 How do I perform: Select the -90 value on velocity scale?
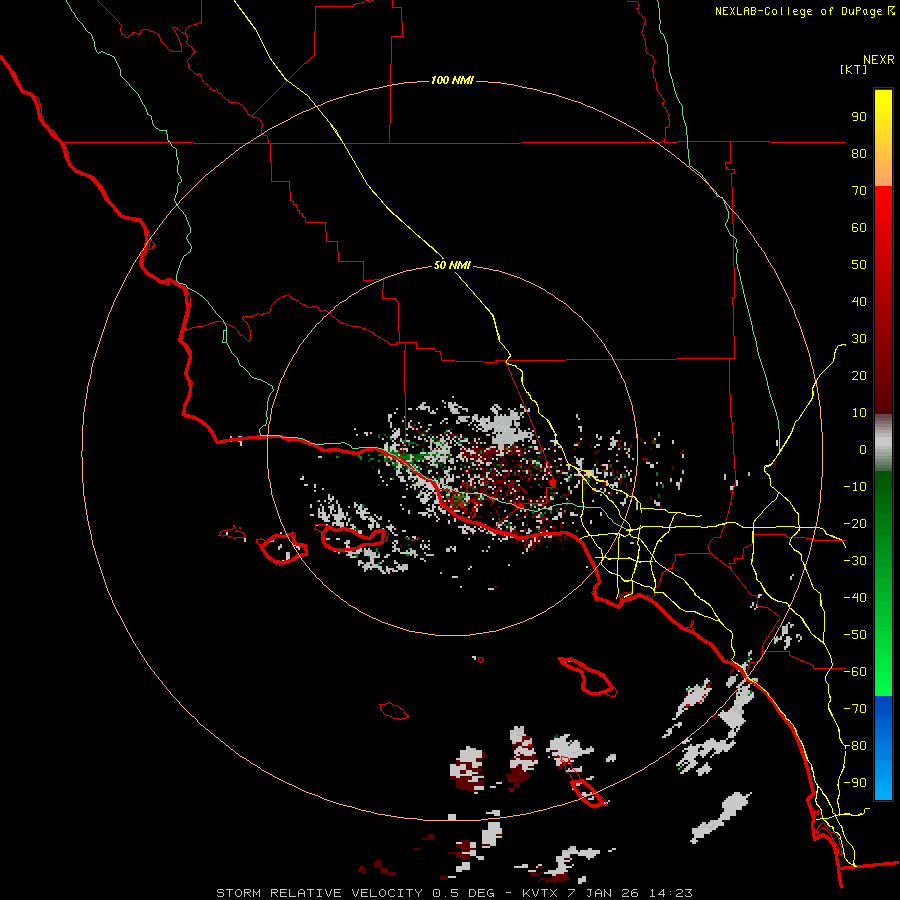point(855,782)
